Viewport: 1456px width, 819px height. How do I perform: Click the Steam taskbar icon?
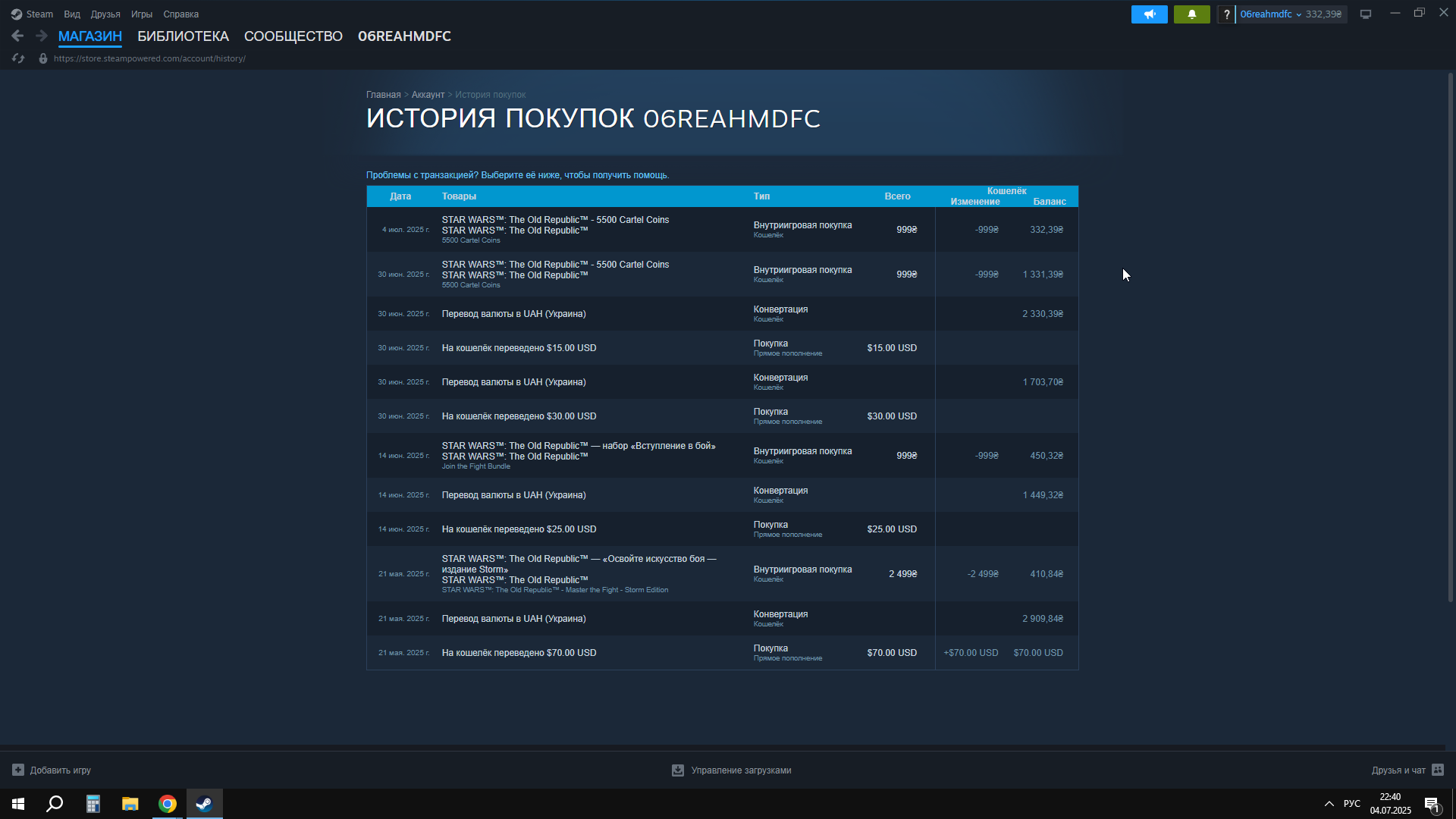point(205,804)
